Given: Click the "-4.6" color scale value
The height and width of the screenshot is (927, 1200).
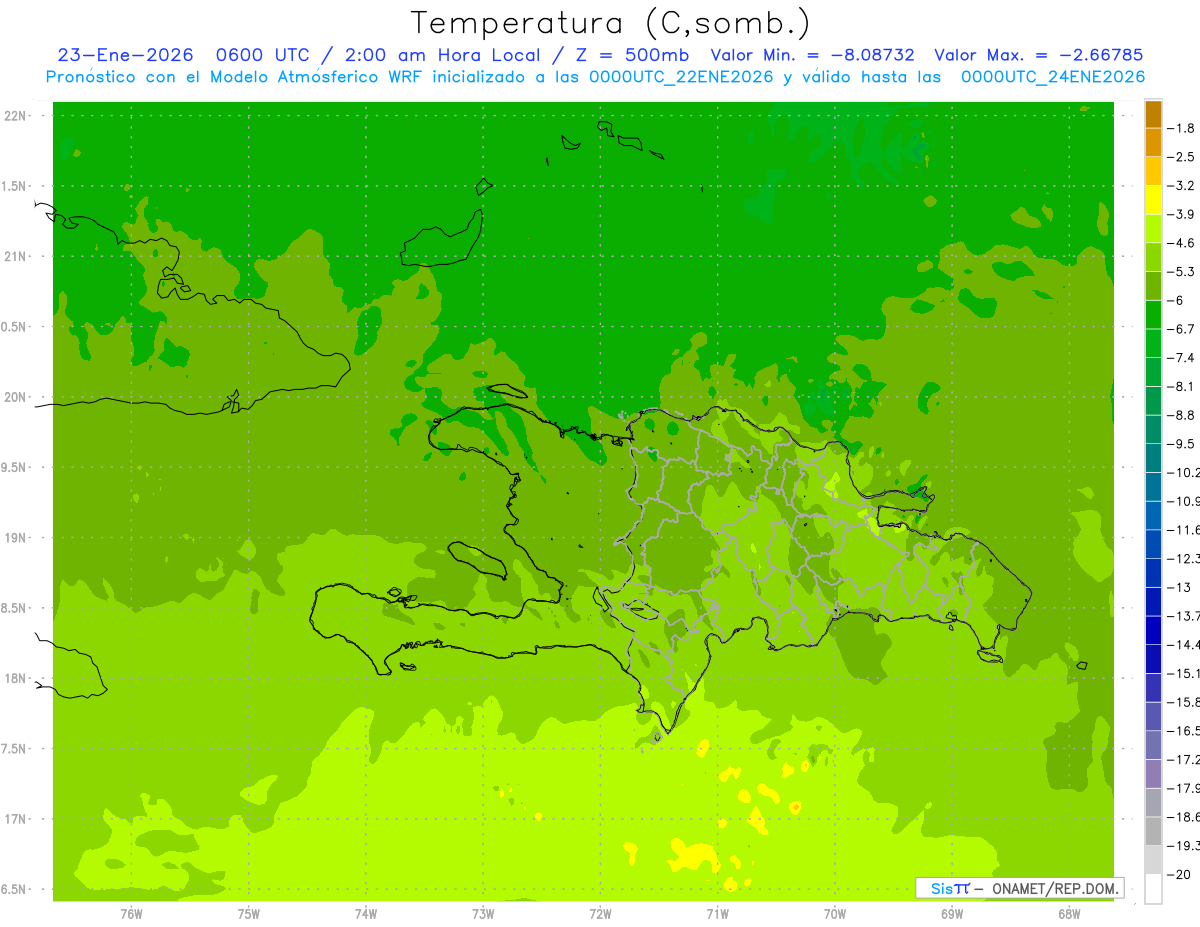Looking at the screenshot, I should pyautogui.click(x=1183, y=243).
